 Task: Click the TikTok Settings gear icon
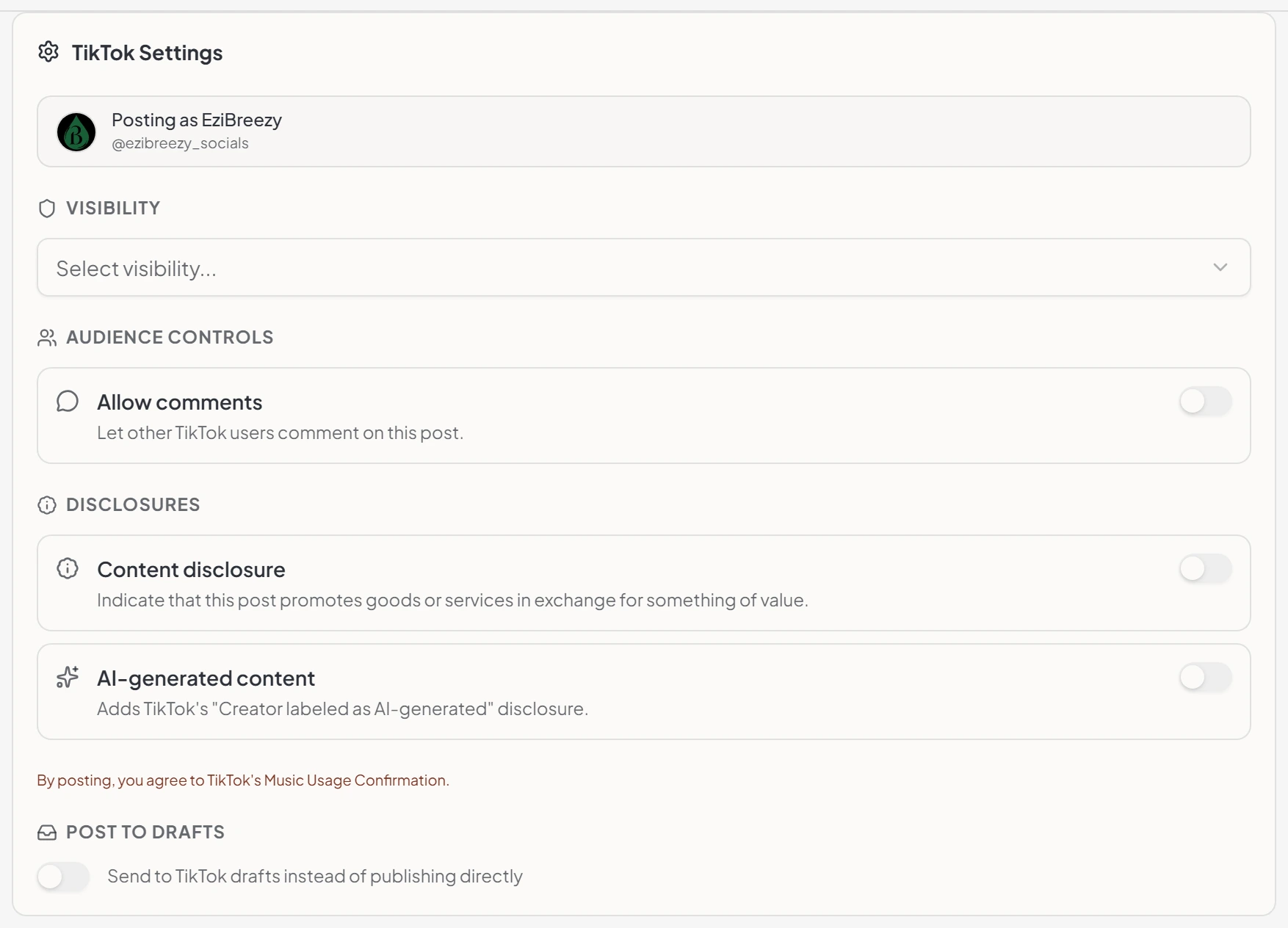[x=48, y=52]
